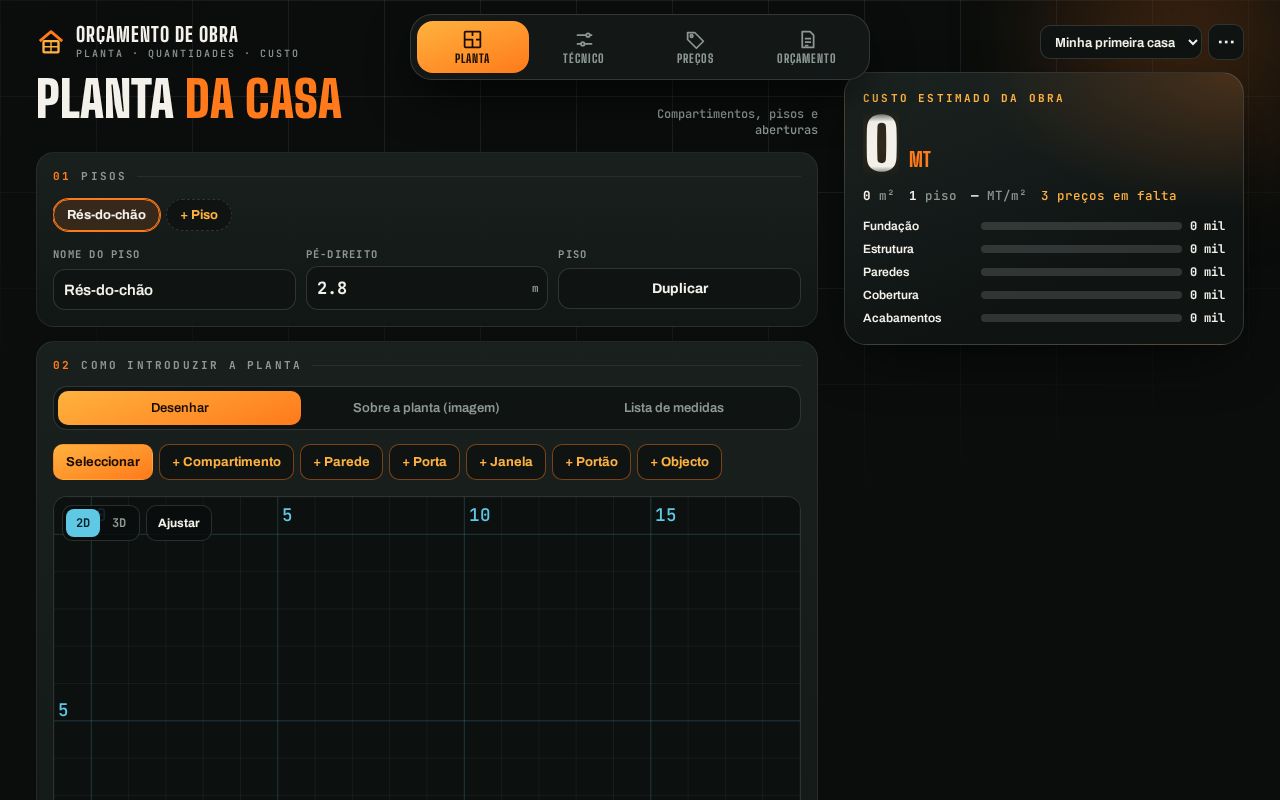Click the Estrutura cost row label
1280x800 pixels.
[x=888, y=249]
